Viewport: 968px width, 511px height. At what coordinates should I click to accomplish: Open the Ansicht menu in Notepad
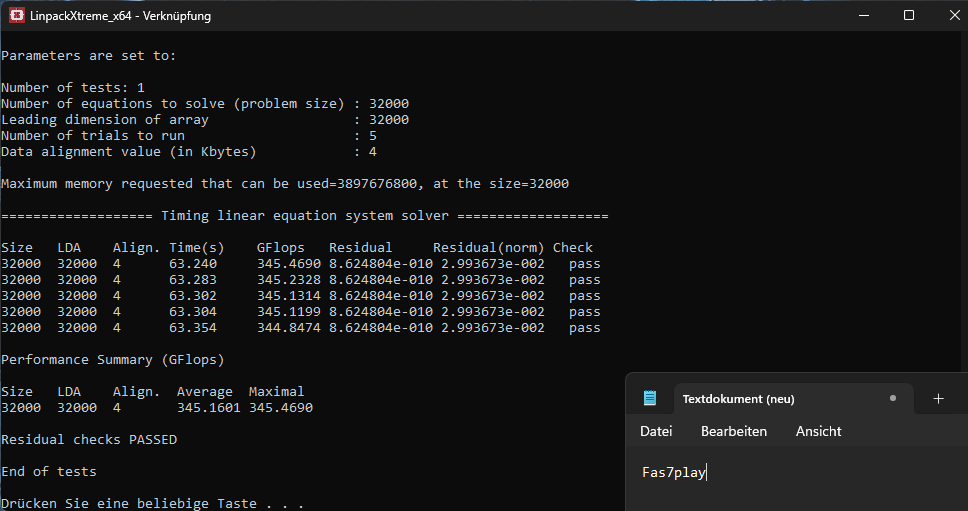[x=819, y=431]
